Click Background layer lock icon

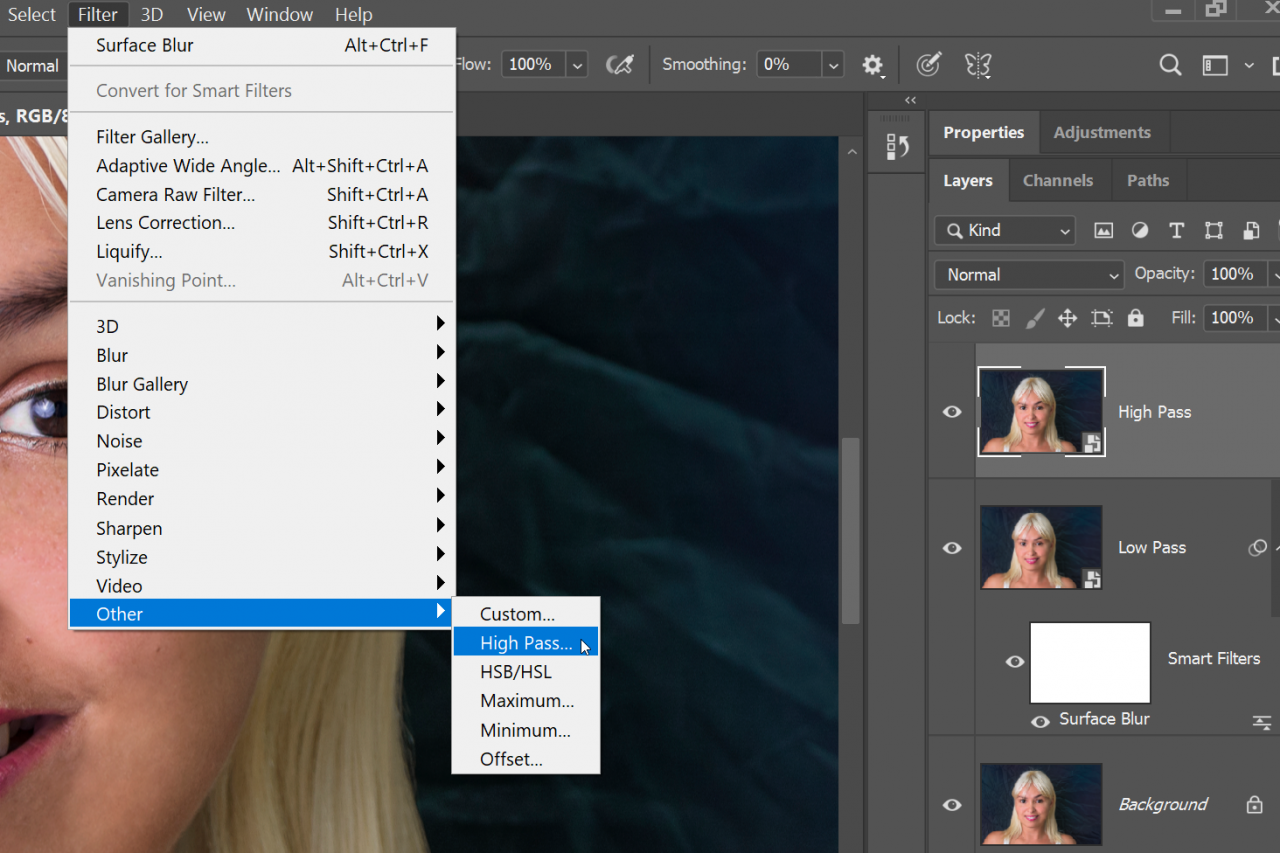(x=1254, y=804)
